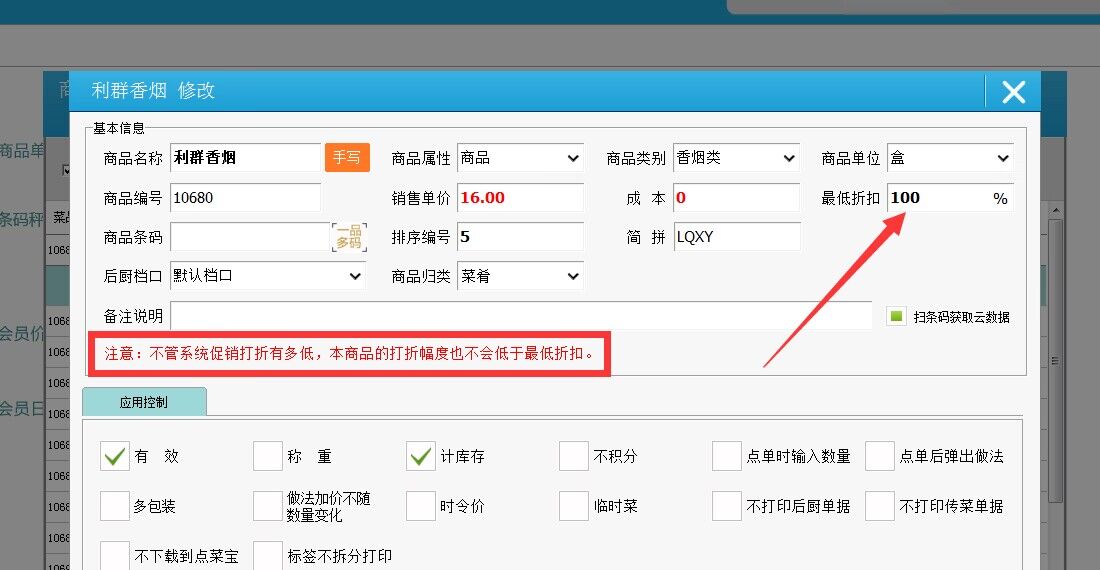Image resolution: width=1100 pixels, height=570 pixels.
Task: Enable the 称重 checkbox
Action: click(268, 456)
